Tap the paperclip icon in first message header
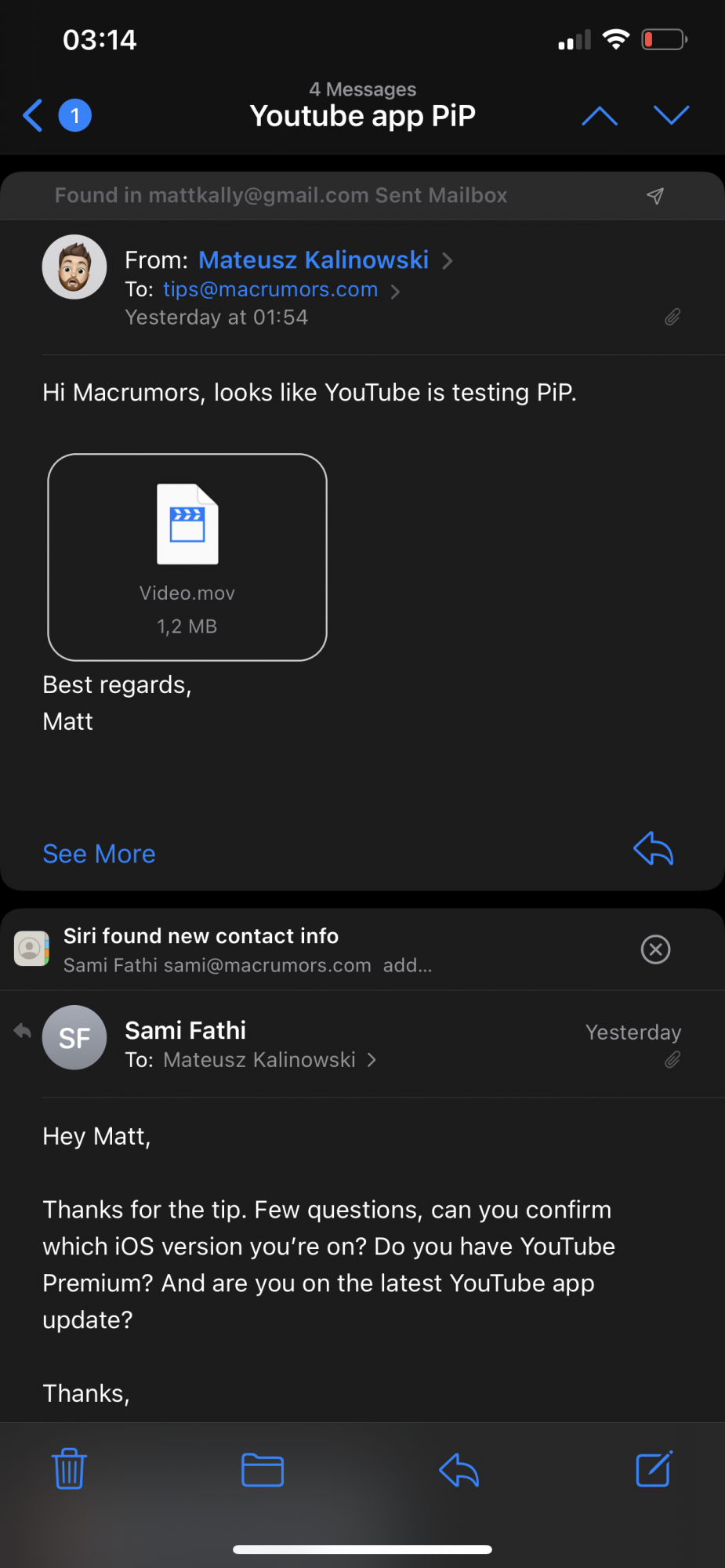 pos(672,317)
